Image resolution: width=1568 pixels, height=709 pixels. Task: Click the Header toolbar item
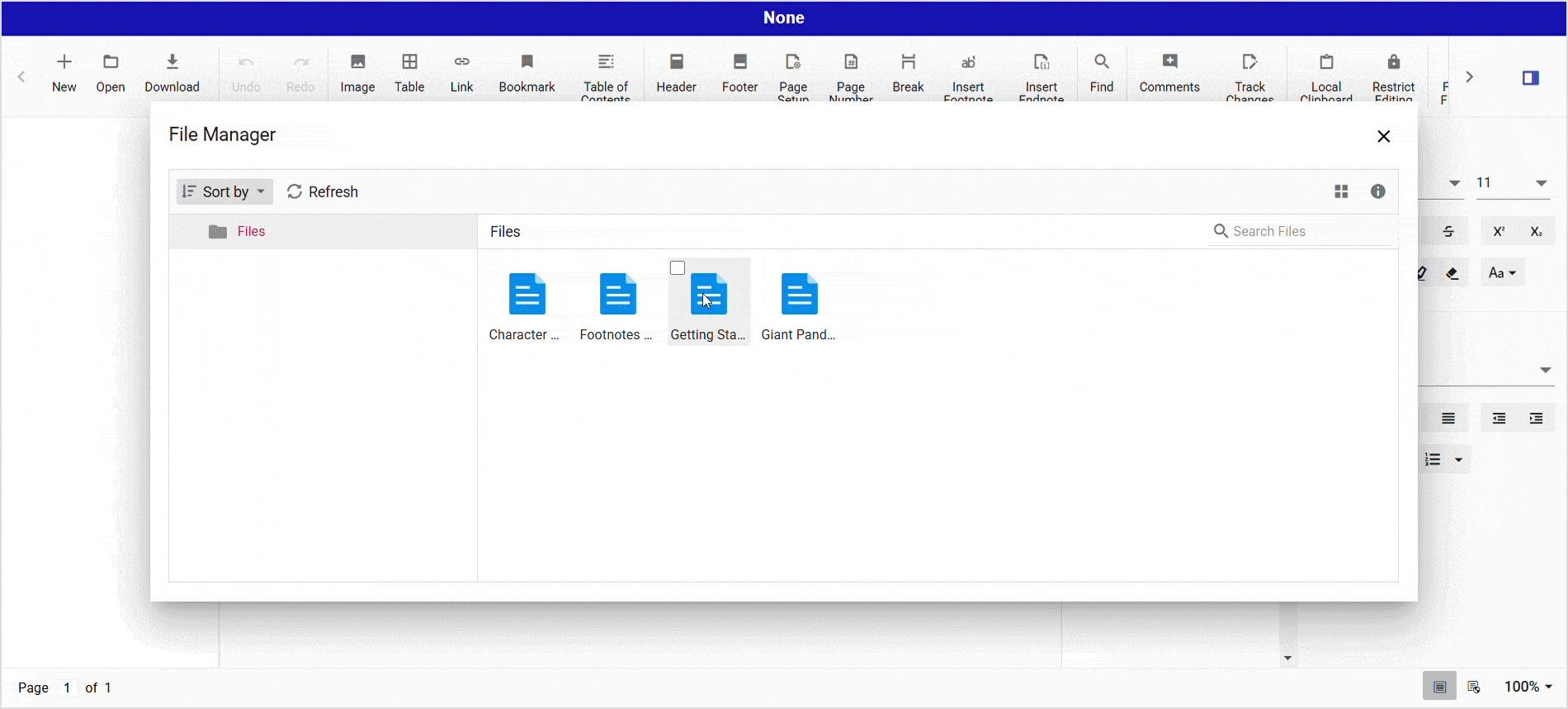point(676,73)
